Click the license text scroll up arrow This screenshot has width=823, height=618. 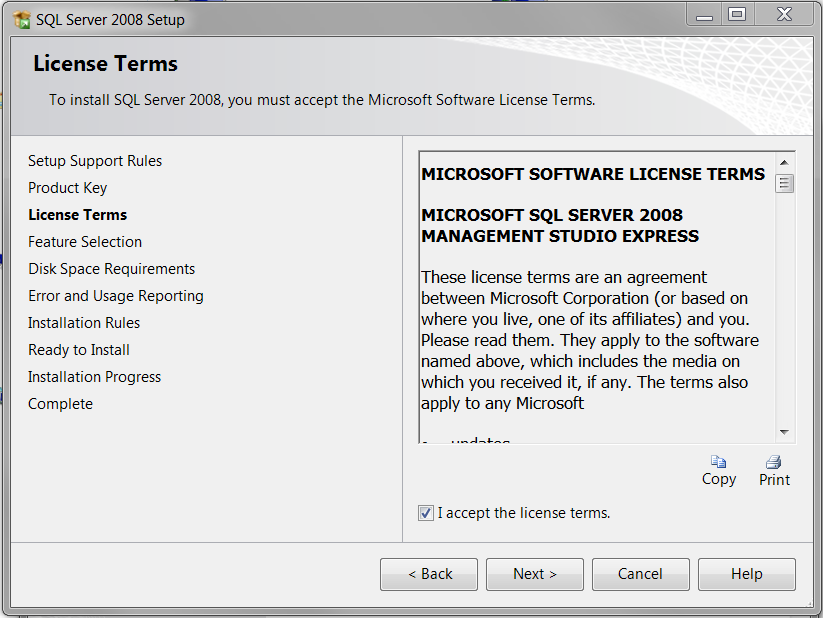click(785, 162)
